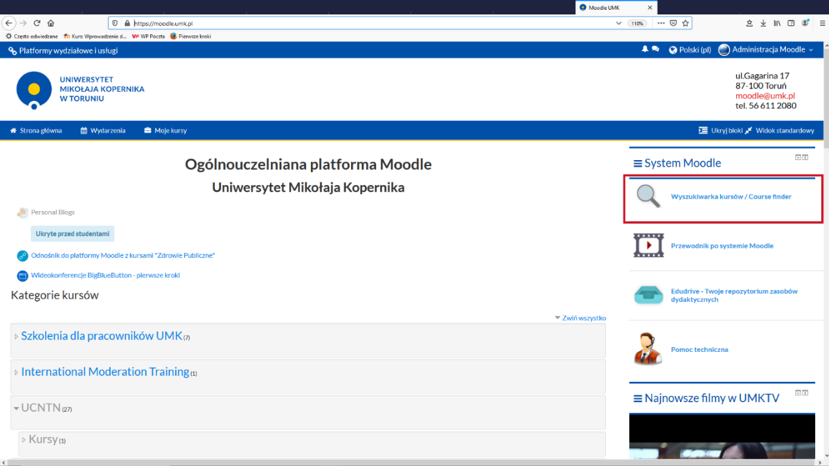
Task: Toggle the browser sidebar icon
Action: tap(791, 23)
